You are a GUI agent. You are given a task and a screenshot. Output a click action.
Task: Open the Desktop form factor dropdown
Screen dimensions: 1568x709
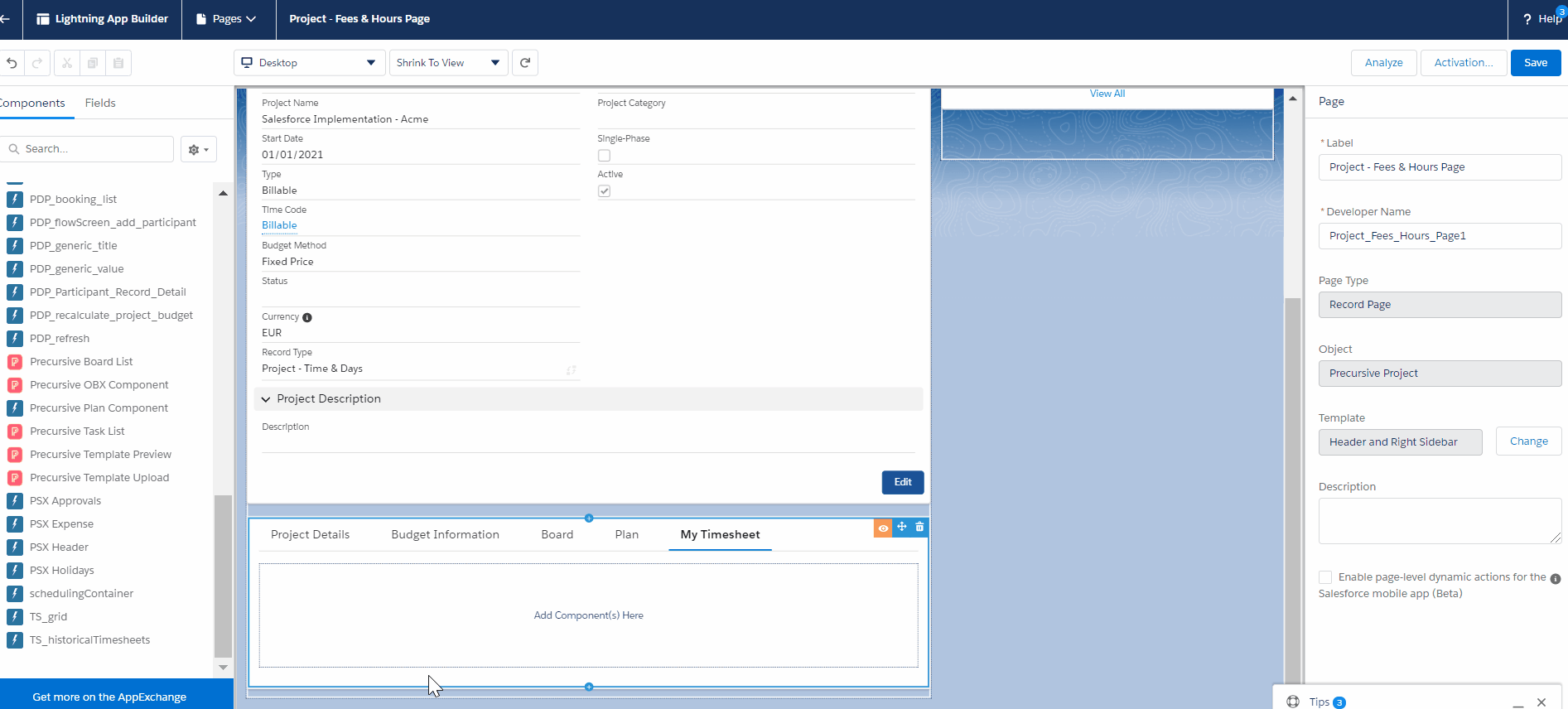[309, 63]
